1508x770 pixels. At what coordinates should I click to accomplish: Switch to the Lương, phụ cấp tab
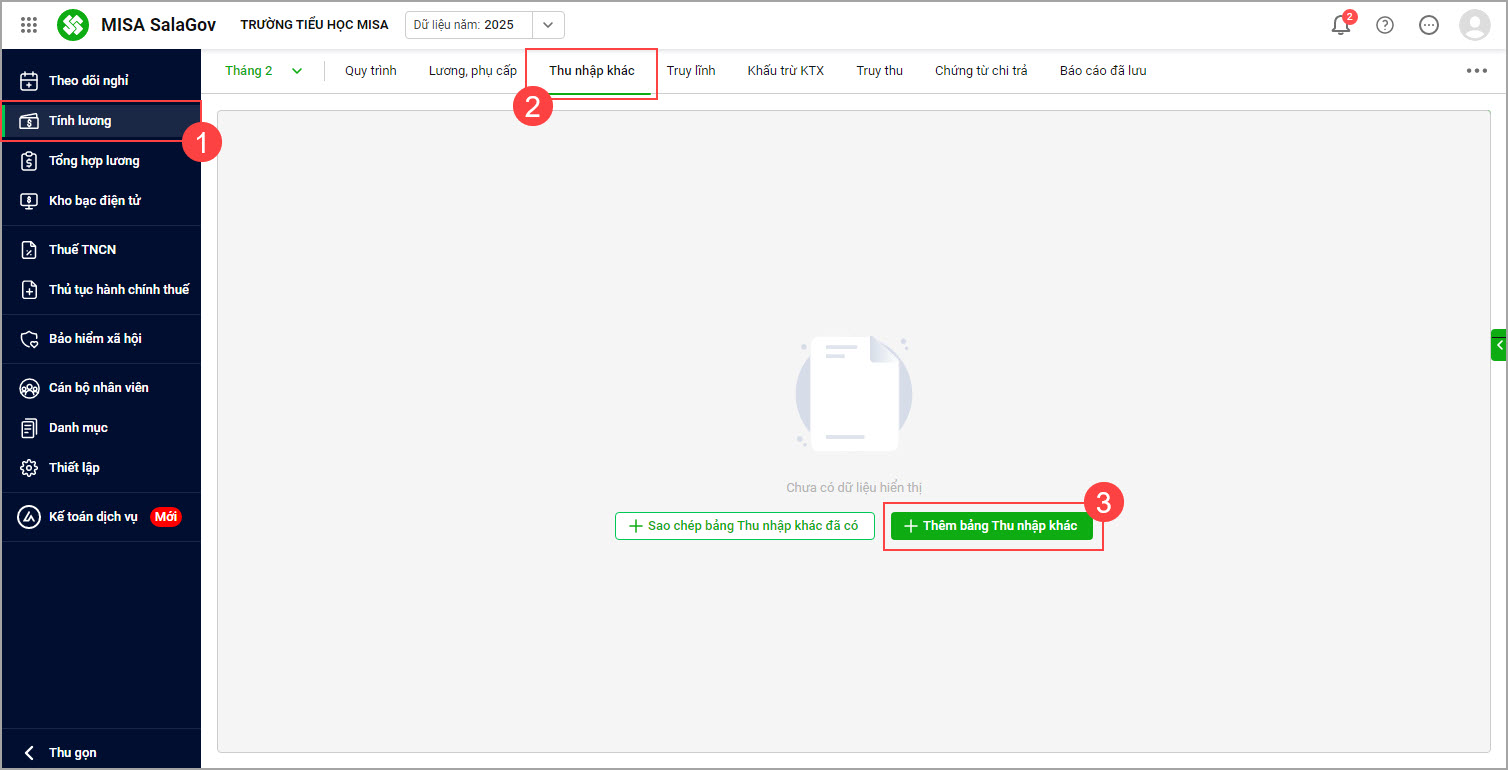473,71
